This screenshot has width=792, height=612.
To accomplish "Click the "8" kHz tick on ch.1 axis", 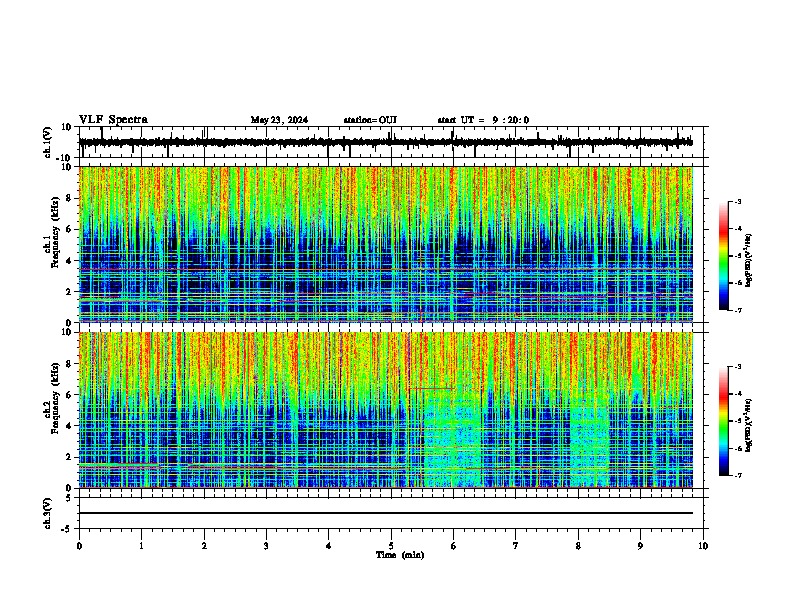I will click(69, 198).
